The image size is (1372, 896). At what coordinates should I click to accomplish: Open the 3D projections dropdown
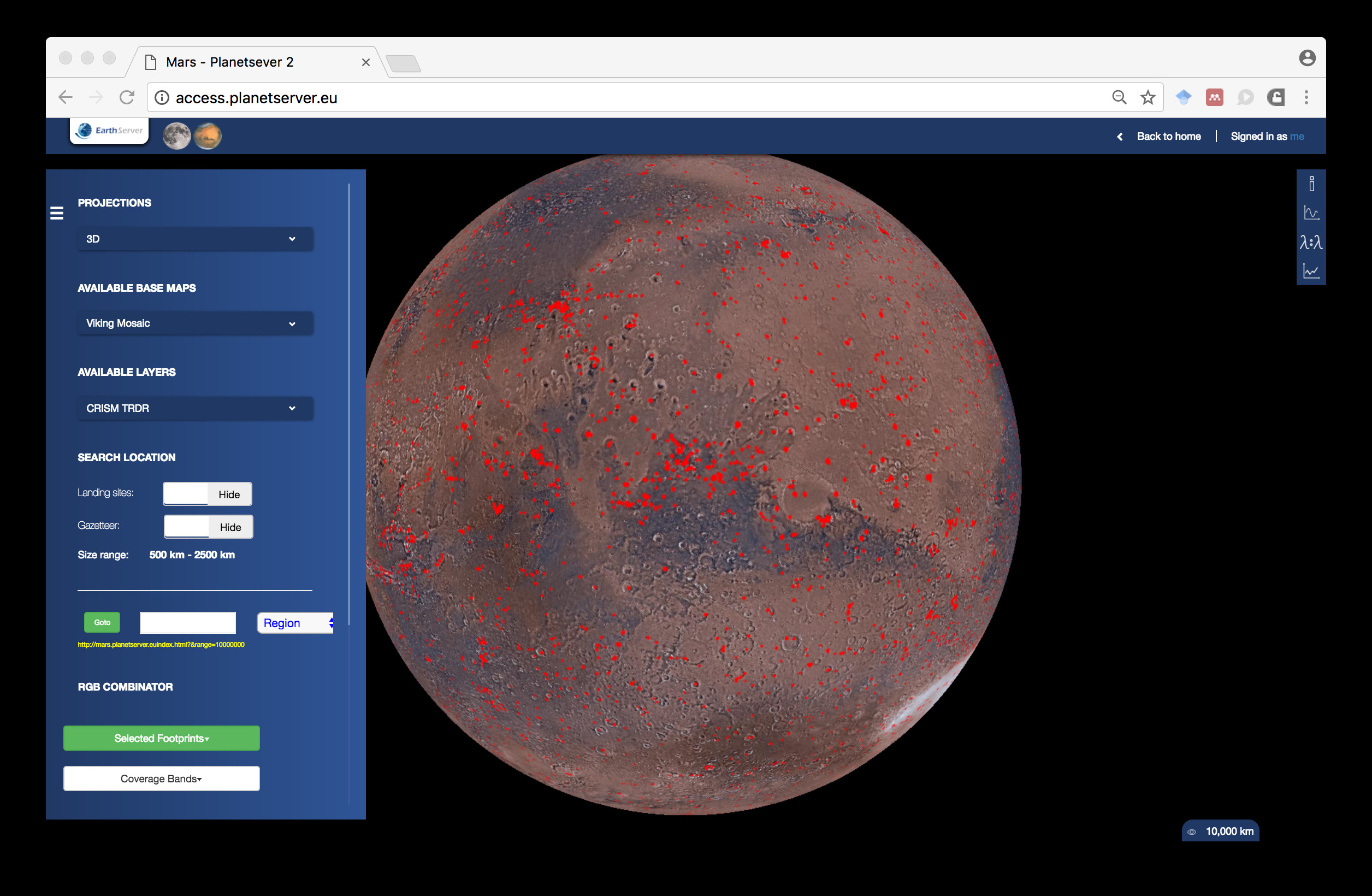pyautogui.click(x=195, y=239)
